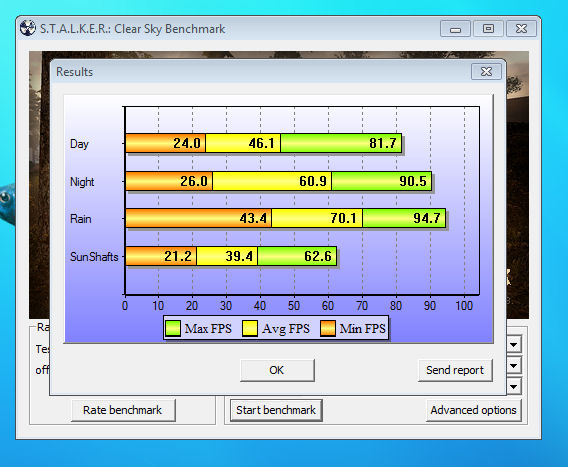The image size is (568, 467).
Task: Minimize the Clear Sky Benchmark window
Action: (x=455, y=29)
